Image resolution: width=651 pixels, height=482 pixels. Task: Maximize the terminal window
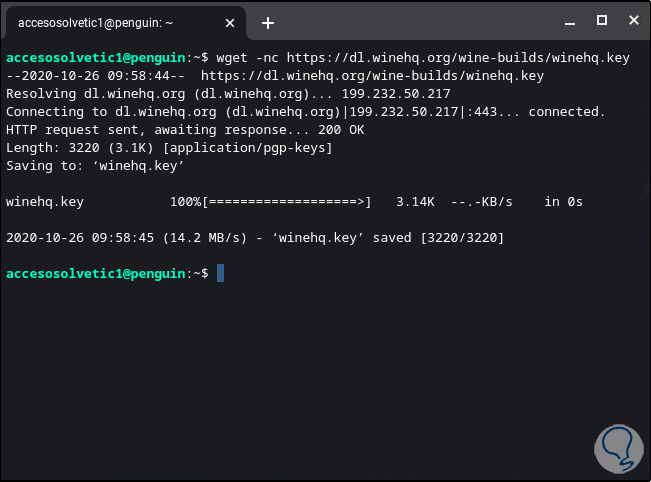[x=602, y=20]
